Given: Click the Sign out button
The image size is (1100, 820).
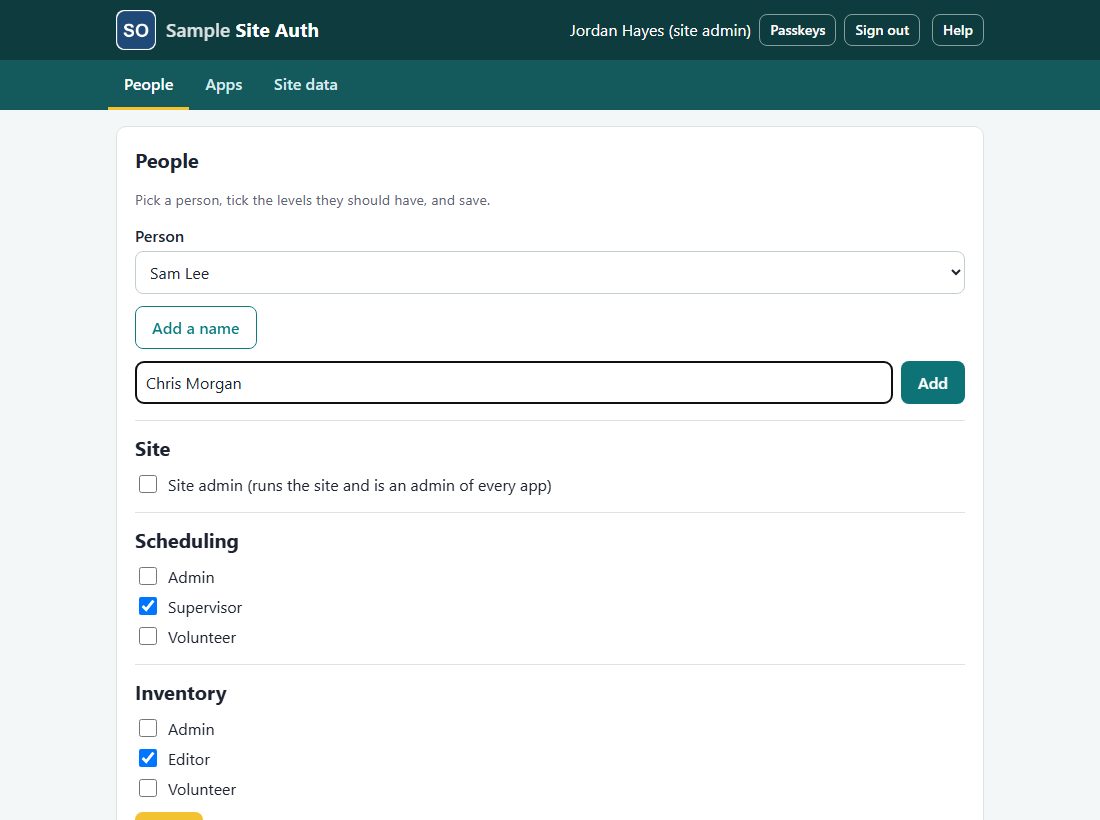Looking at the screenshot, I should (x=881, y=30).
